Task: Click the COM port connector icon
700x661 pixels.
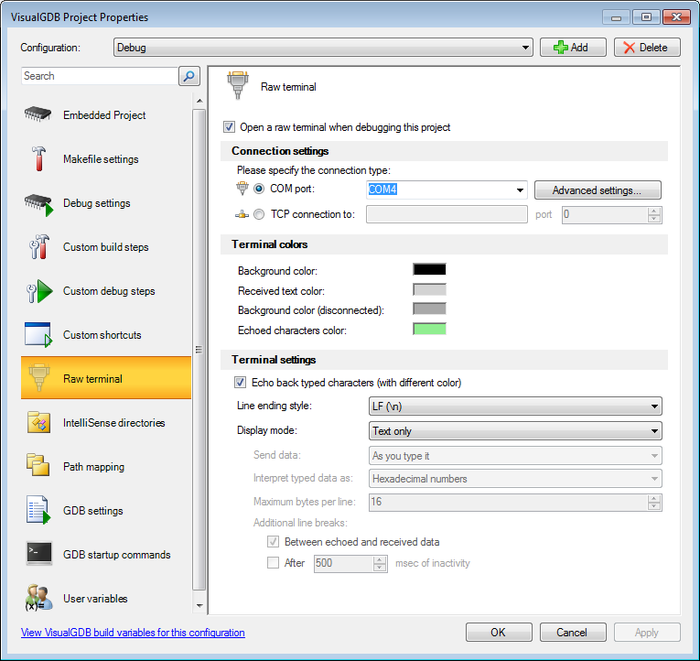Action: (x=242, y=188)
